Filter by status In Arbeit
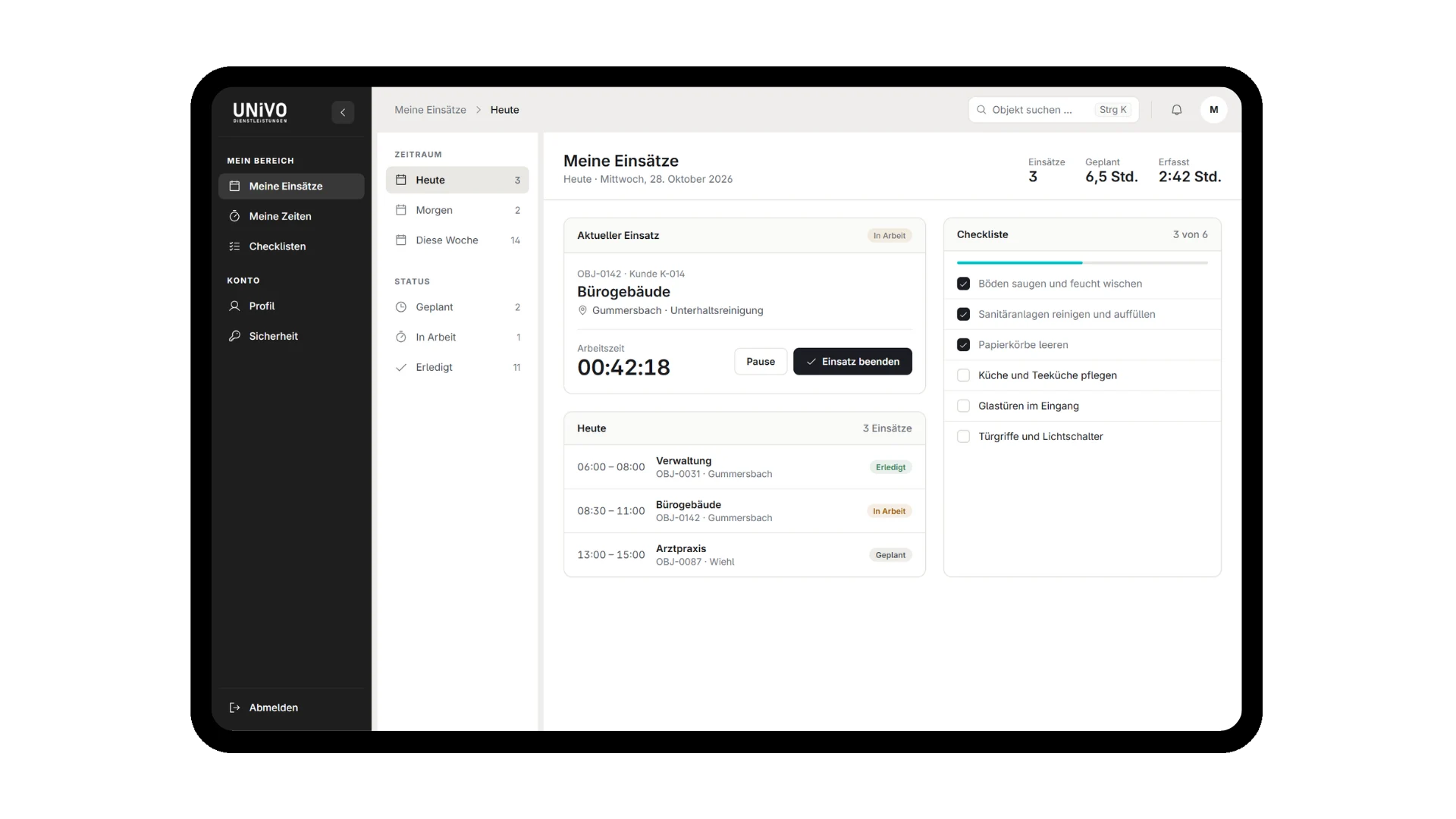 pos(457,337)
